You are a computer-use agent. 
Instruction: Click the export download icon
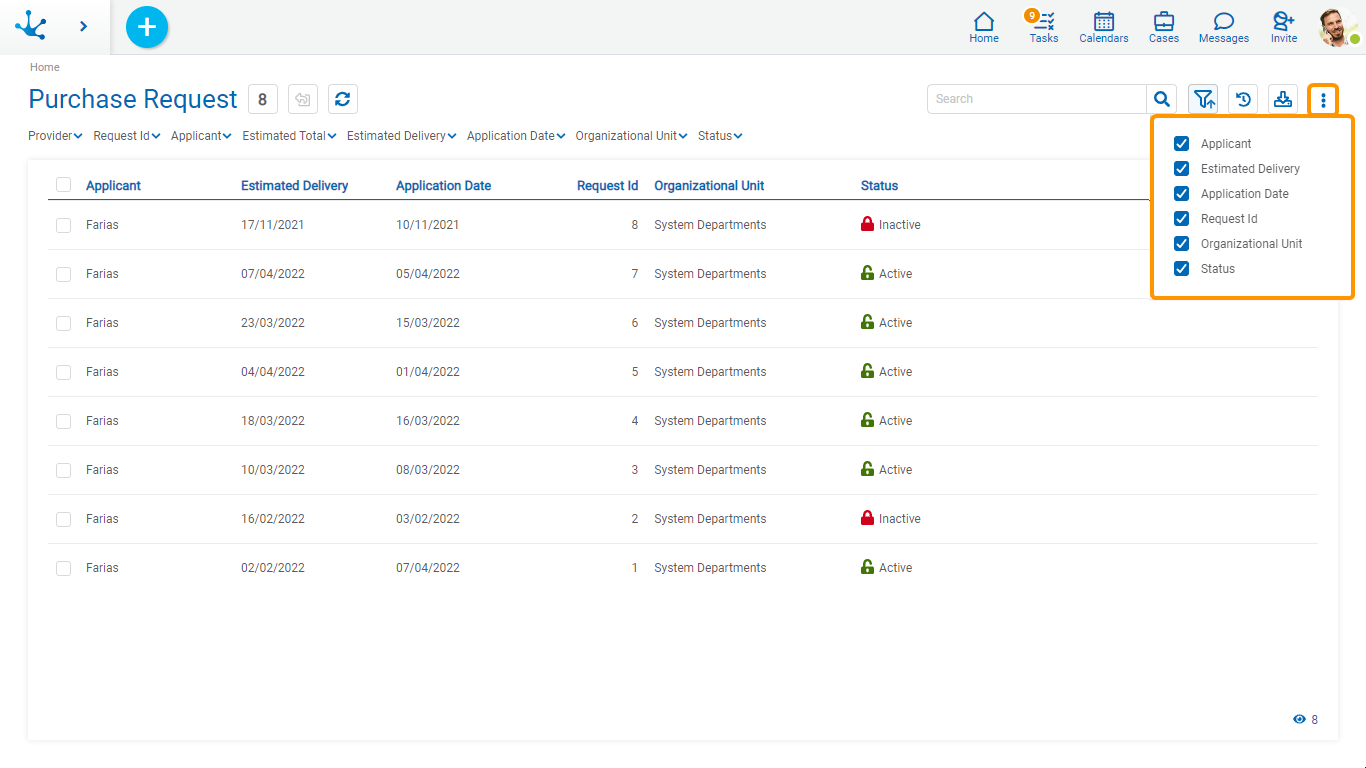point(1283,99)
